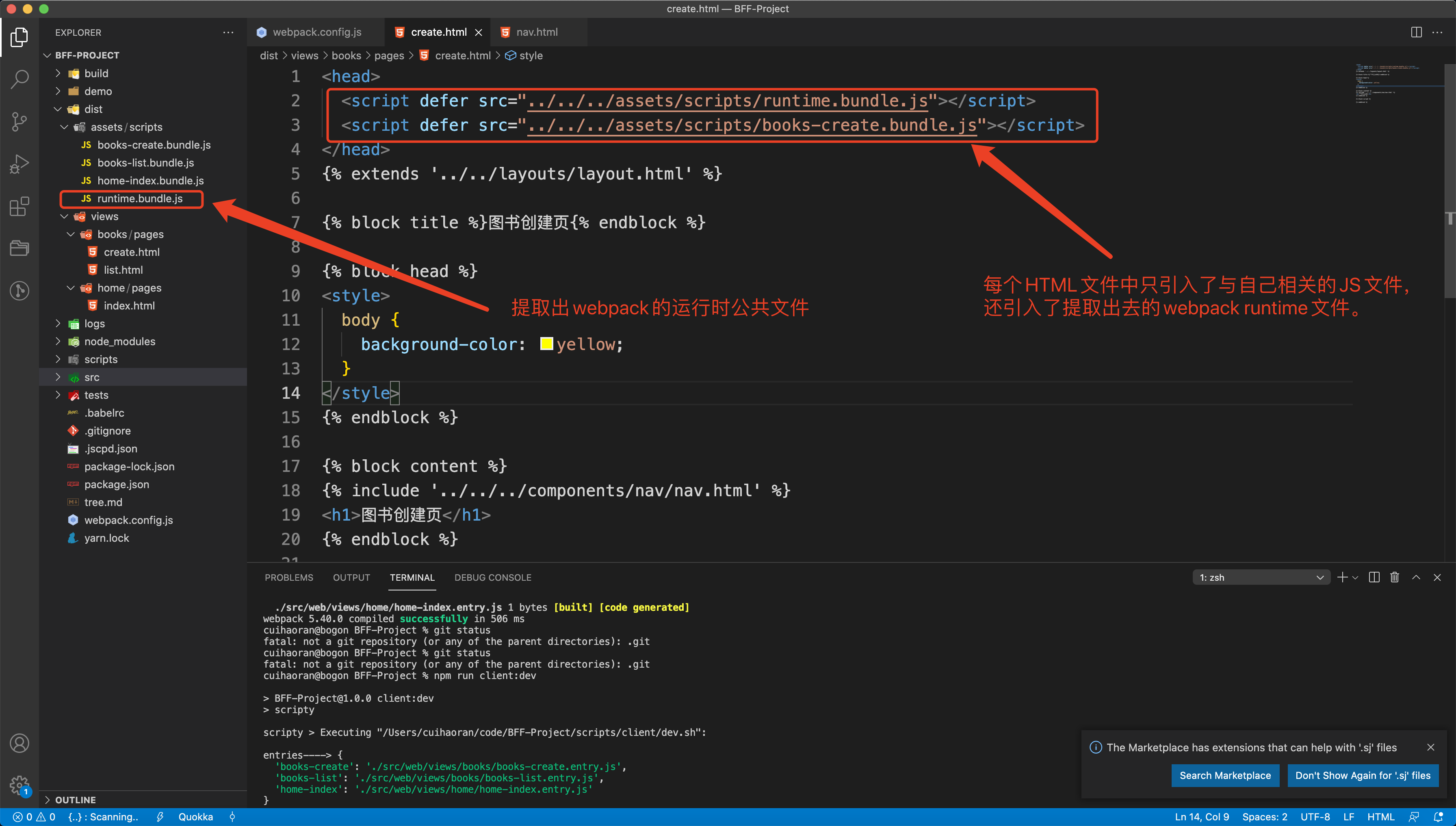
Task: Click the lightning bolt status bar icon
Action: tap(160, 817)
